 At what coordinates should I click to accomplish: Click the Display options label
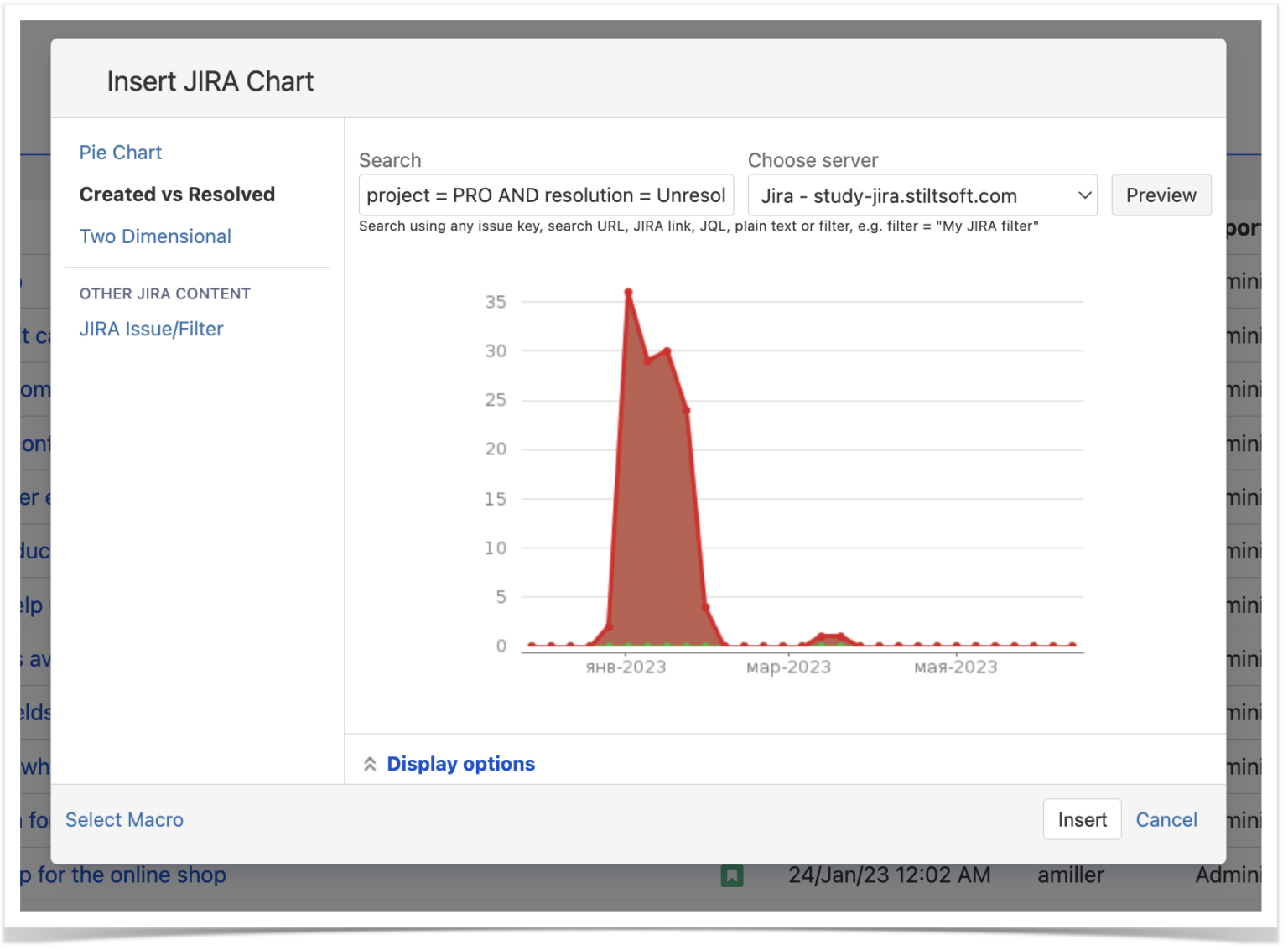pos(460,763)
